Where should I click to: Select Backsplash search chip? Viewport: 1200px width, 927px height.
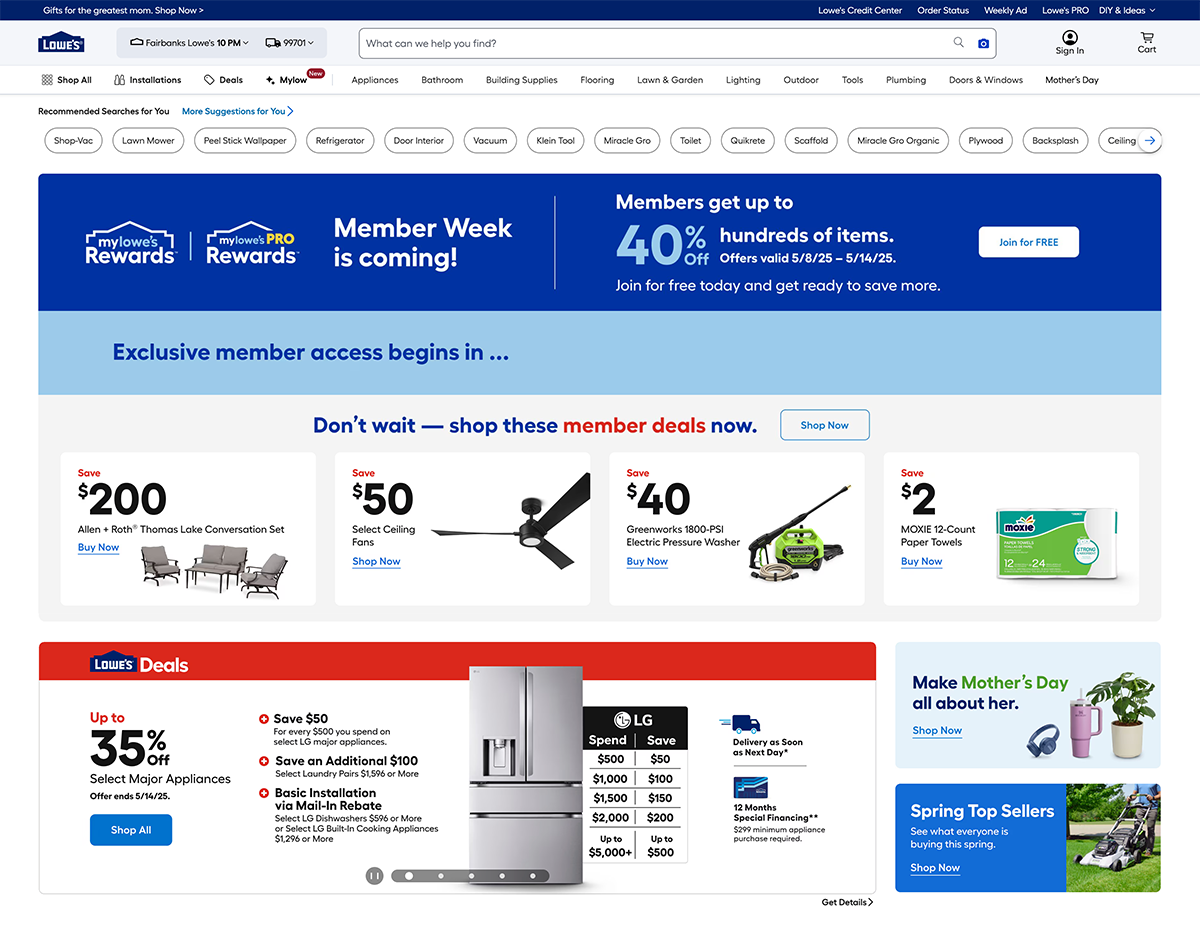1055,141
